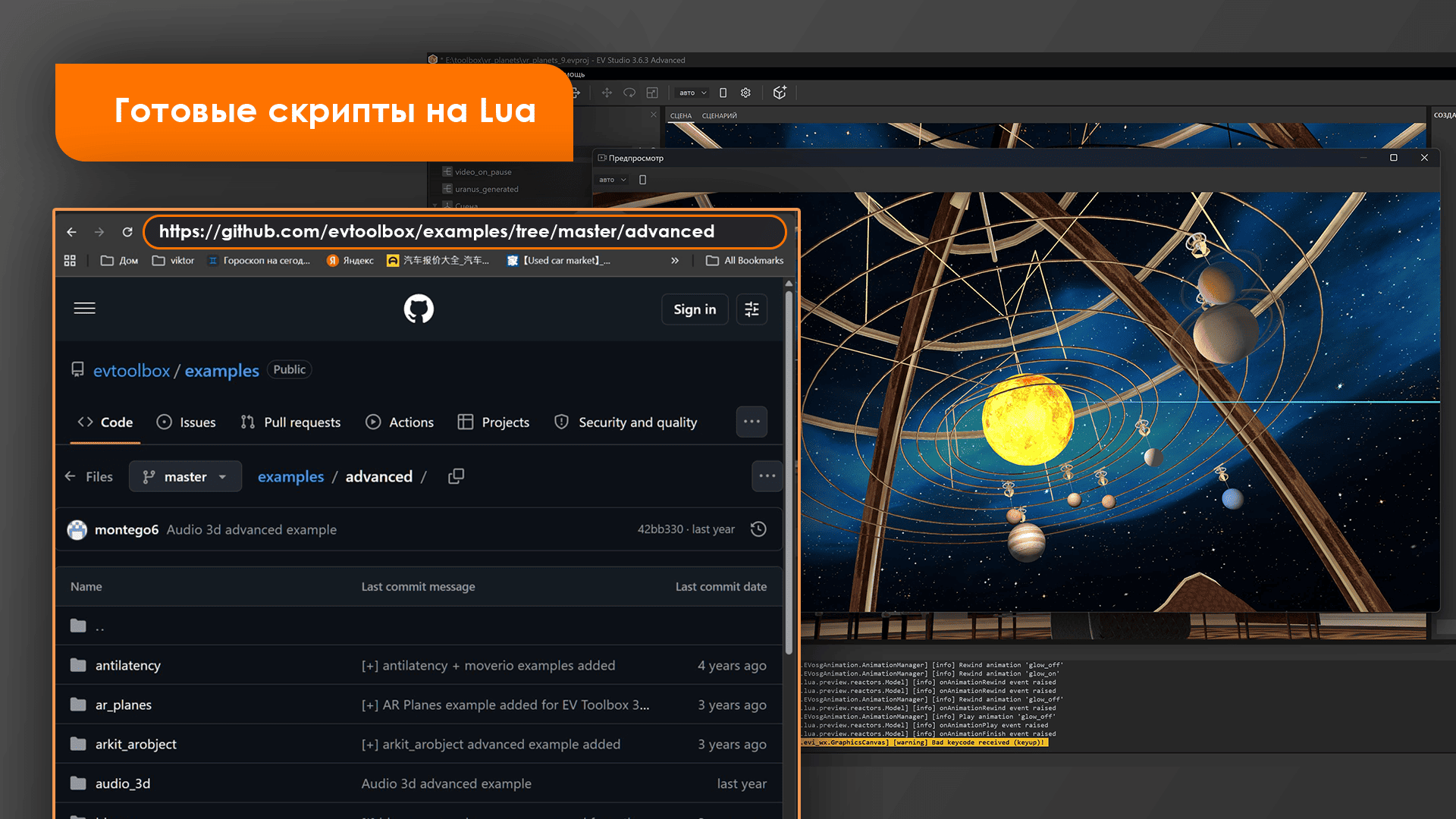Click the browser forward arrow
This screenshot has height=819, width=1456.
(99, 232)
